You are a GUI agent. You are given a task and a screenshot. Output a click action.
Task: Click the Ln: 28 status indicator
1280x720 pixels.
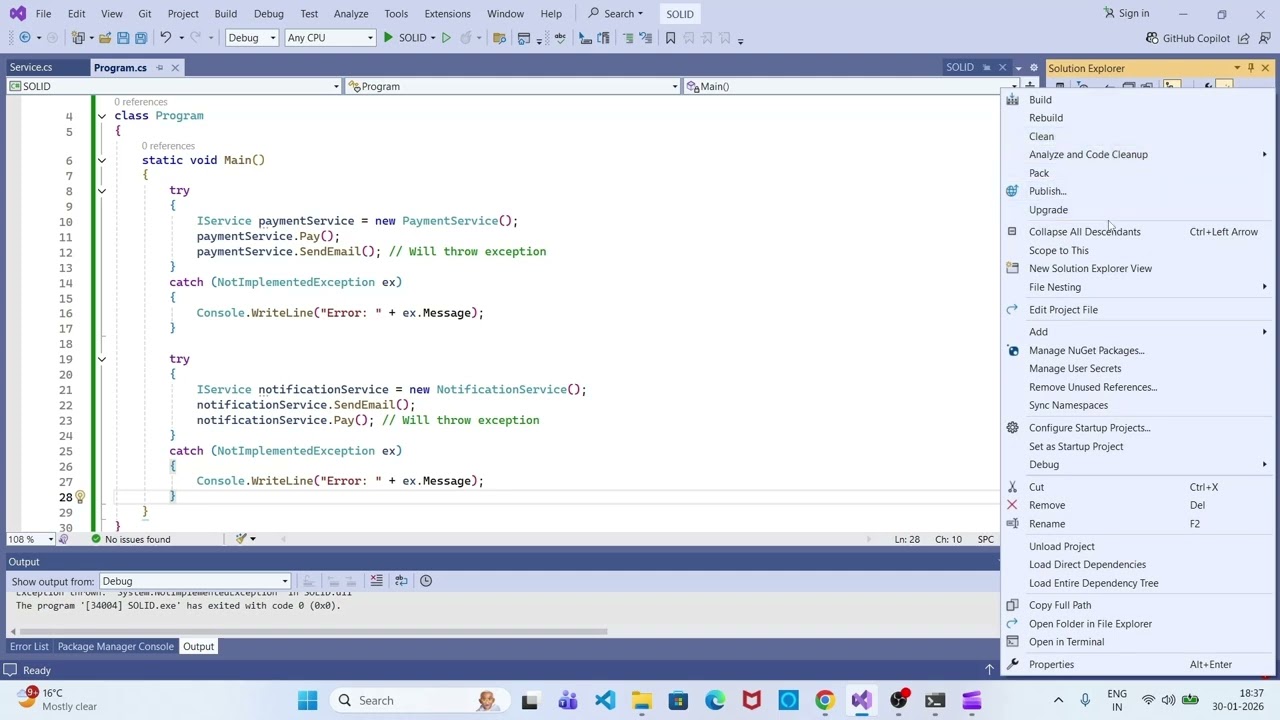(x=907, y=539)
